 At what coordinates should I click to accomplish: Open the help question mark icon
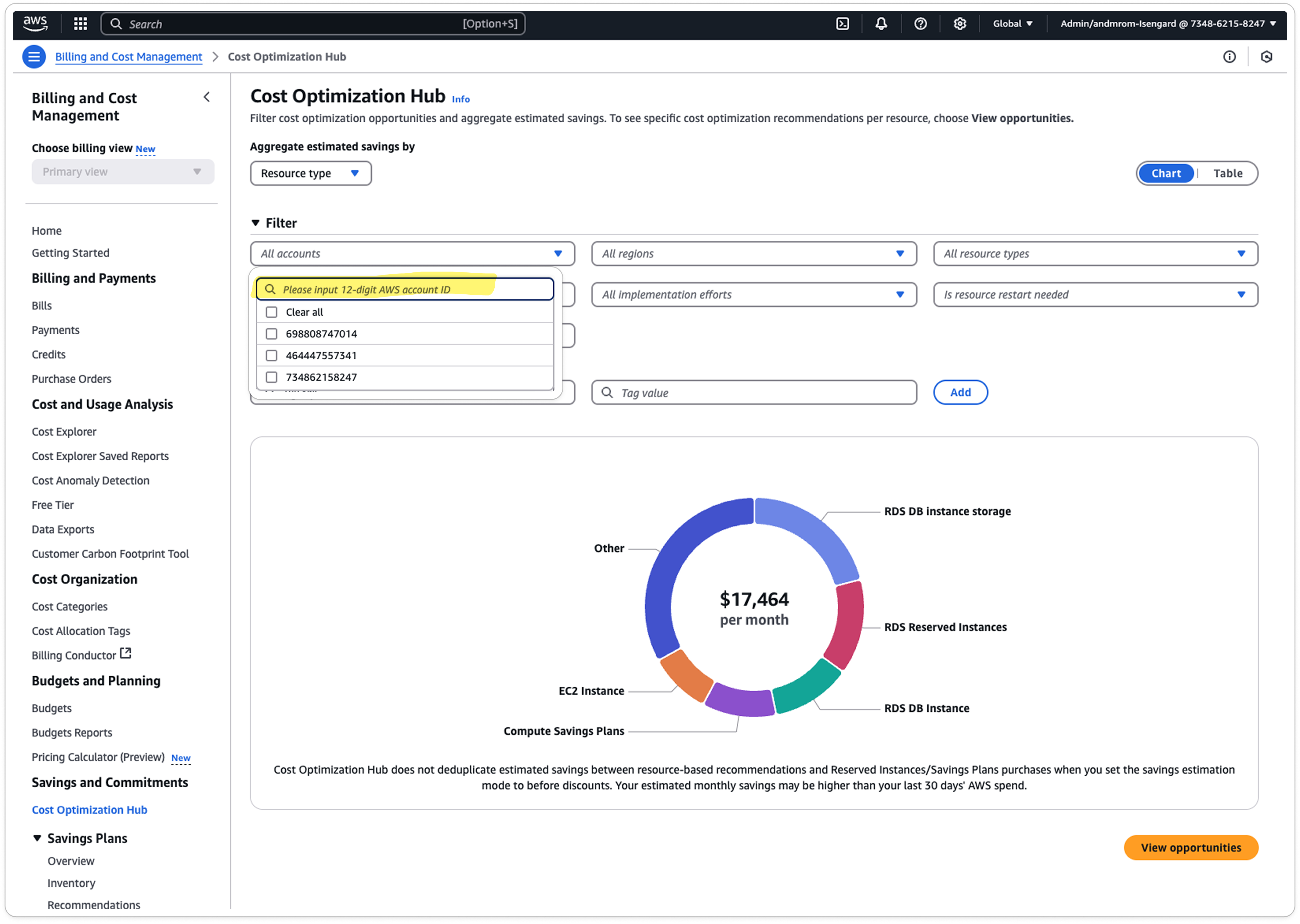(x=920, y=23)
